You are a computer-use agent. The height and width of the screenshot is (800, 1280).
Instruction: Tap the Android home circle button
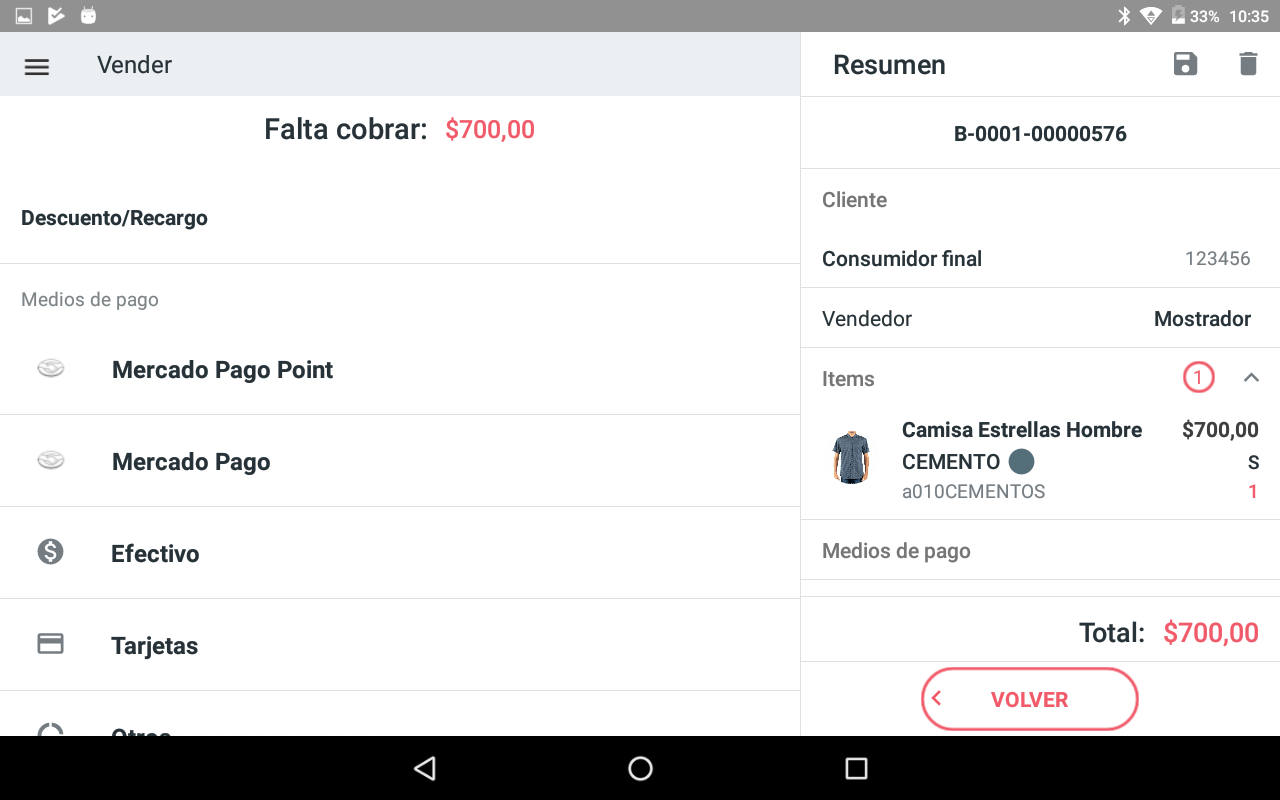point(640,768)
